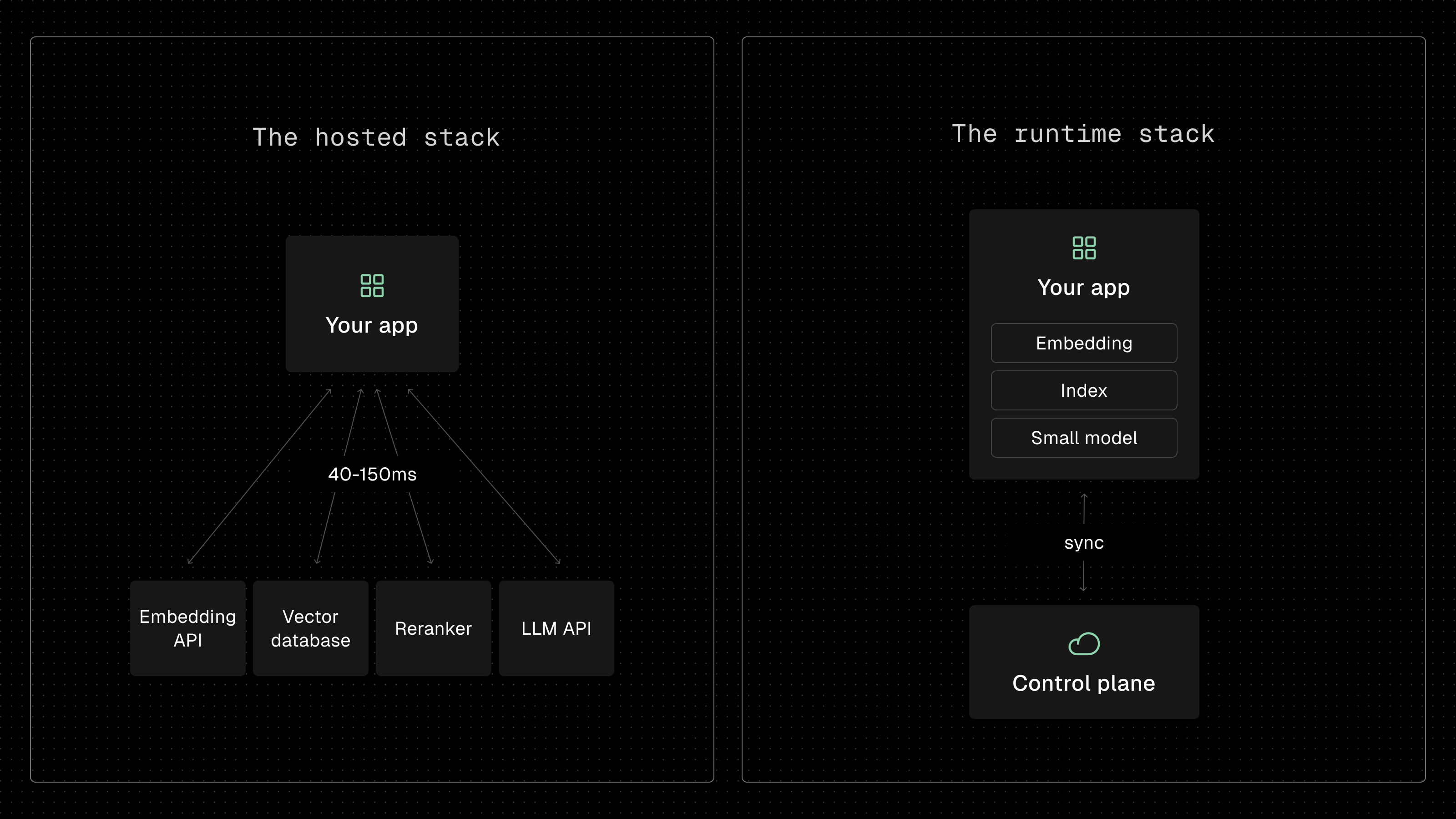Viewport: 1456px width, 819px height.
Task: Click the green grid icon in runtime stack app
Action: [1083, 248]
